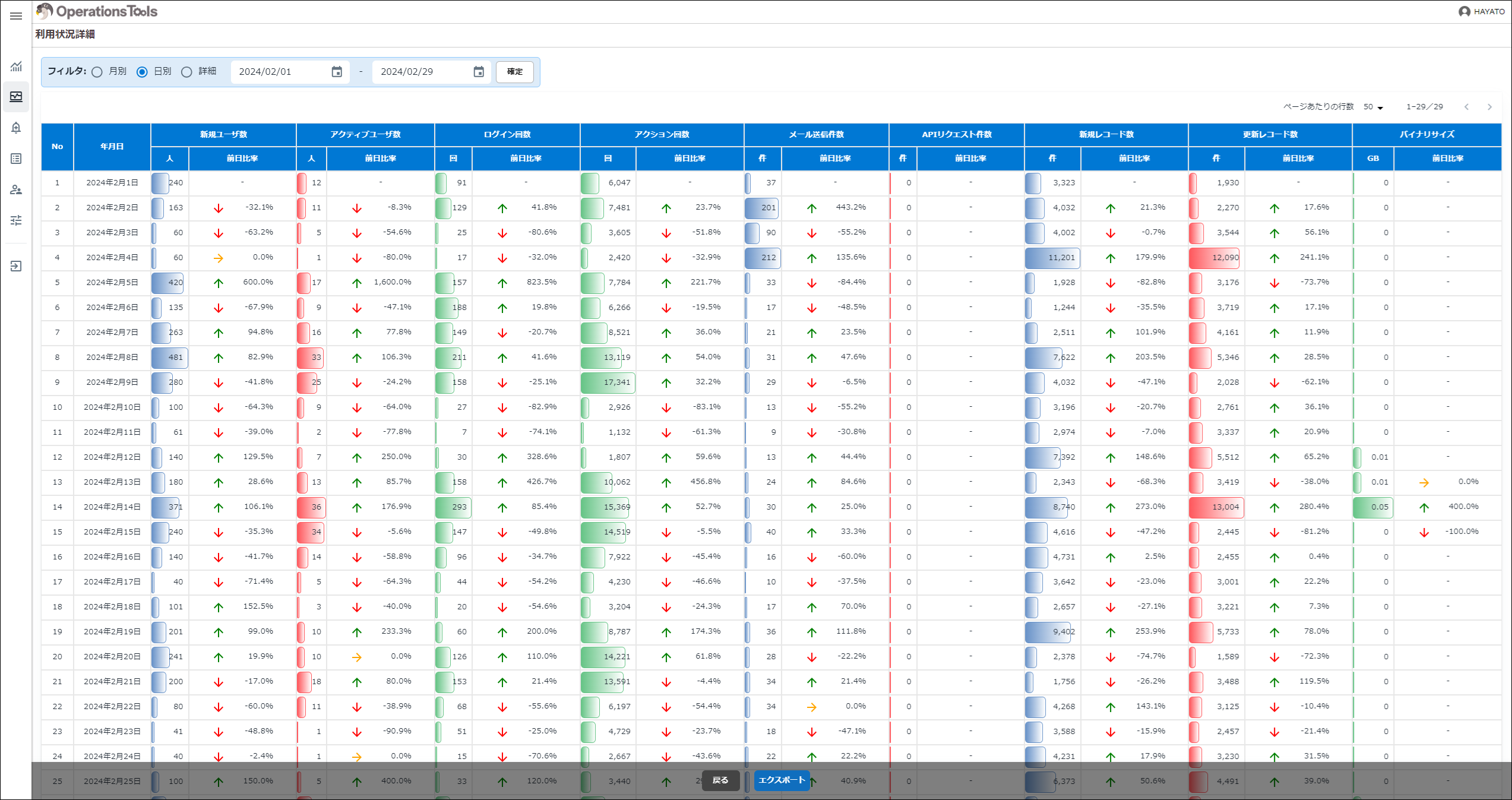Image resolution: width=1512 pixels, height=800 pixels.
Task: Click the 481 new users data bar
Action: [170, 358]
